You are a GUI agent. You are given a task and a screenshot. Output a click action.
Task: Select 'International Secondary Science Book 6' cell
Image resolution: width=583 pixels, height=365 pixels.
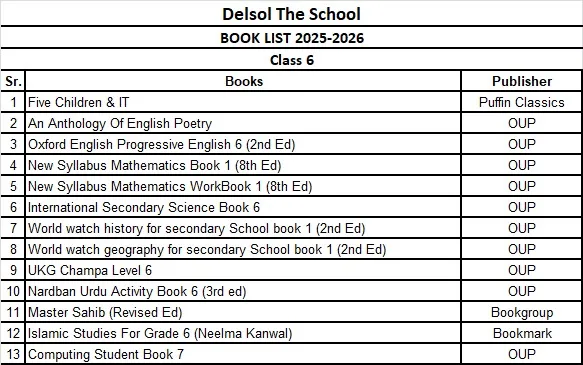(244, 207)
